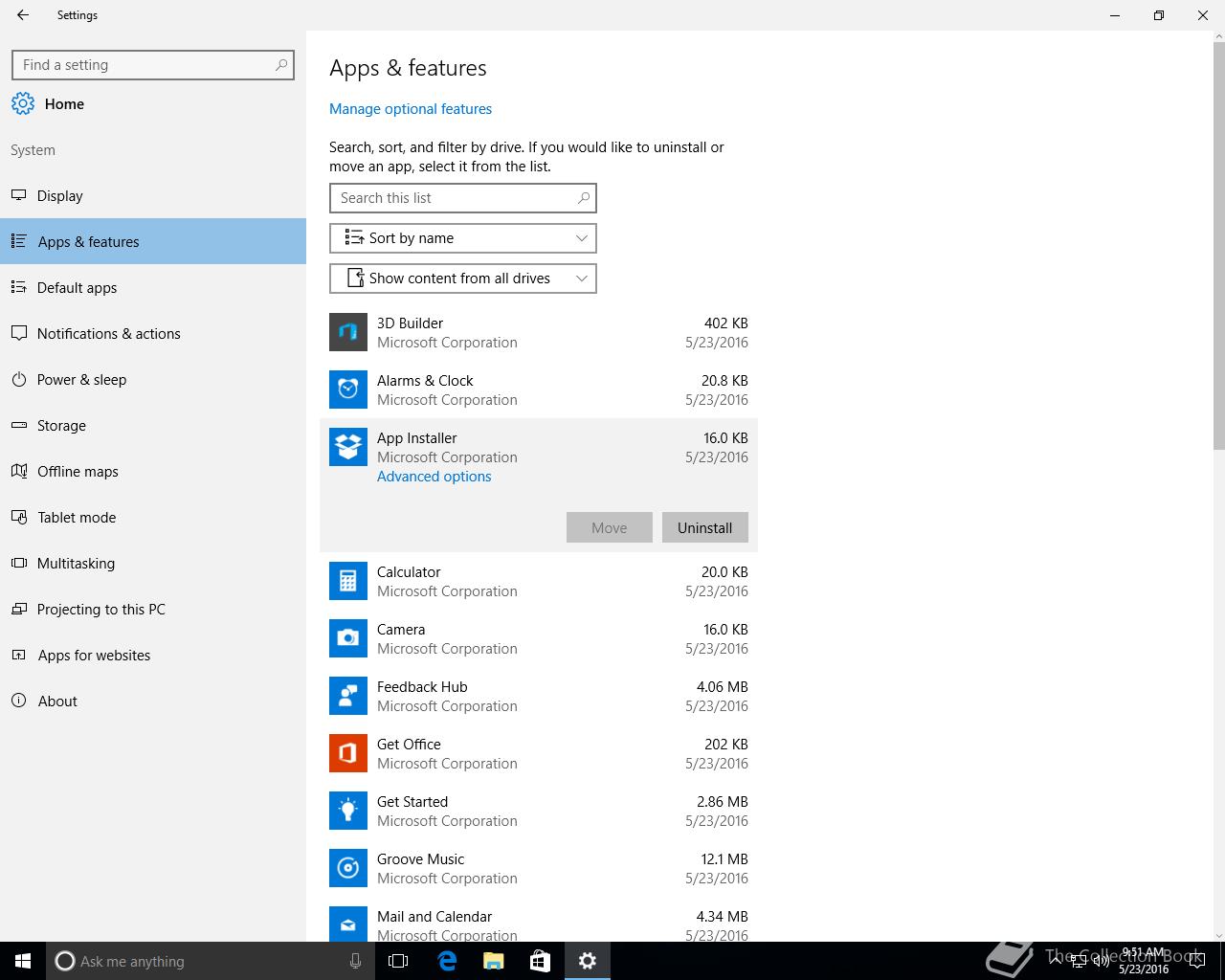This screenshot has width=1225, height=980.
Task: Click the Settings gear taskbar icon
Action: tap(588, 961)
